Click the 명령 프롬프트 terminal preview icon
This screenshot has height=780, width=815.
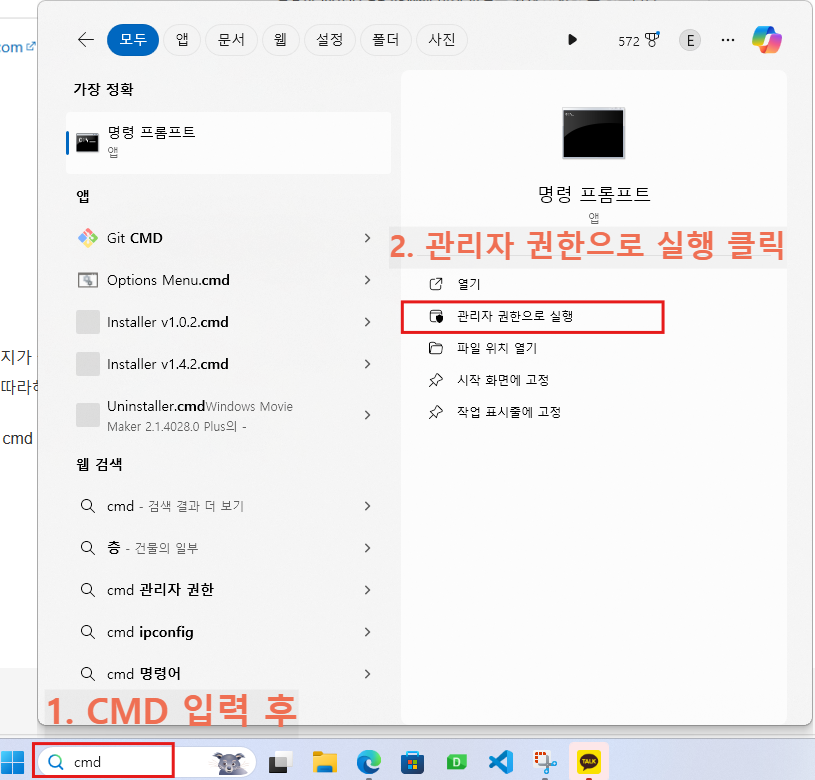pyautogui.click(x=593, y=132)
